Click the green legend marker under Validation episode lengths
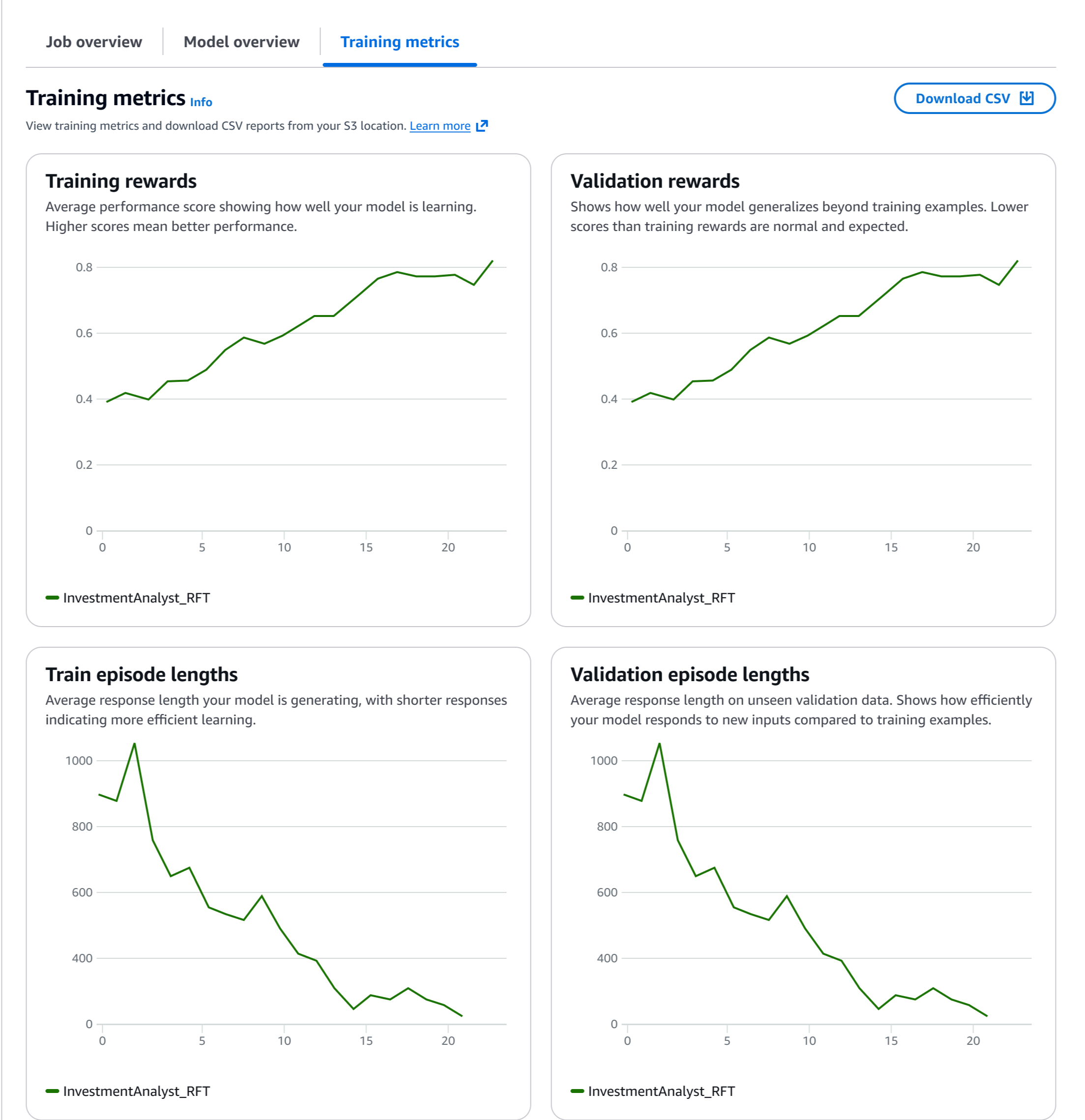This screenshot has height=1120, width=1085. (x=577, y=1091)
